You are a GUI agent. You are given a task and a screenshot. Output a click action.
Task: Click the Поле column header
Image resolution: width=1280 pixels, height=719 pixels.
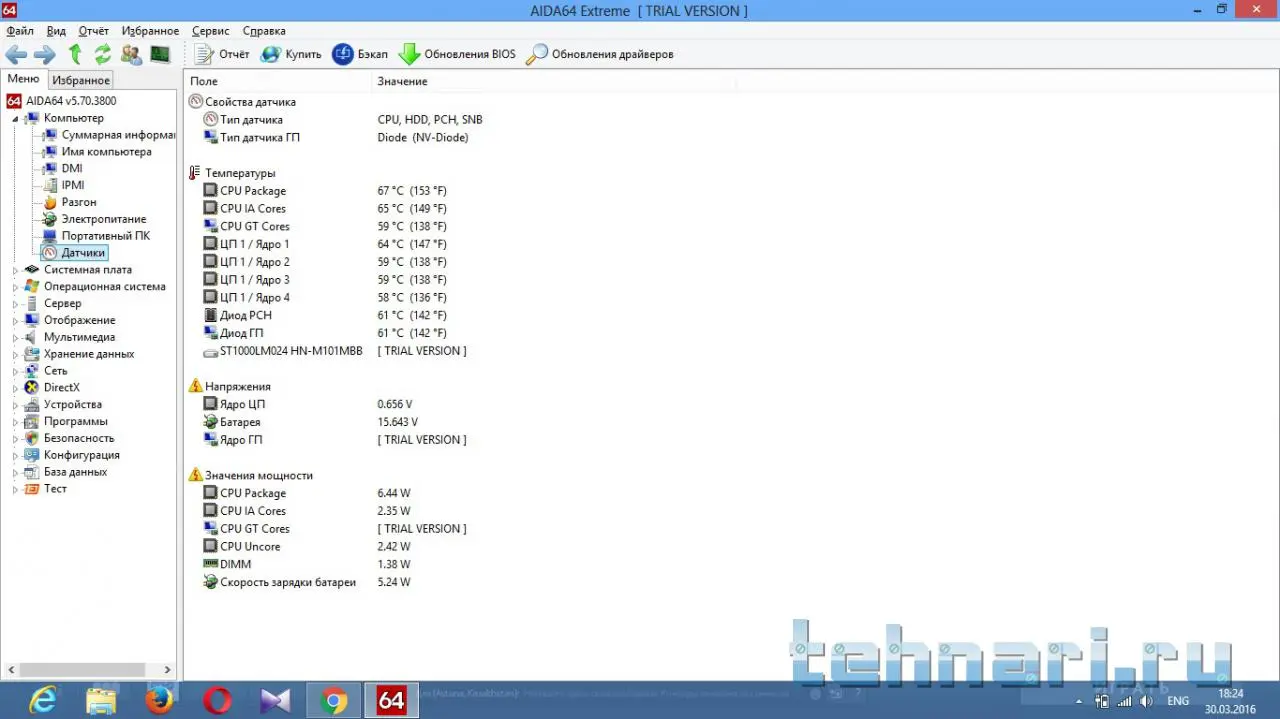[x=277, y=81]
